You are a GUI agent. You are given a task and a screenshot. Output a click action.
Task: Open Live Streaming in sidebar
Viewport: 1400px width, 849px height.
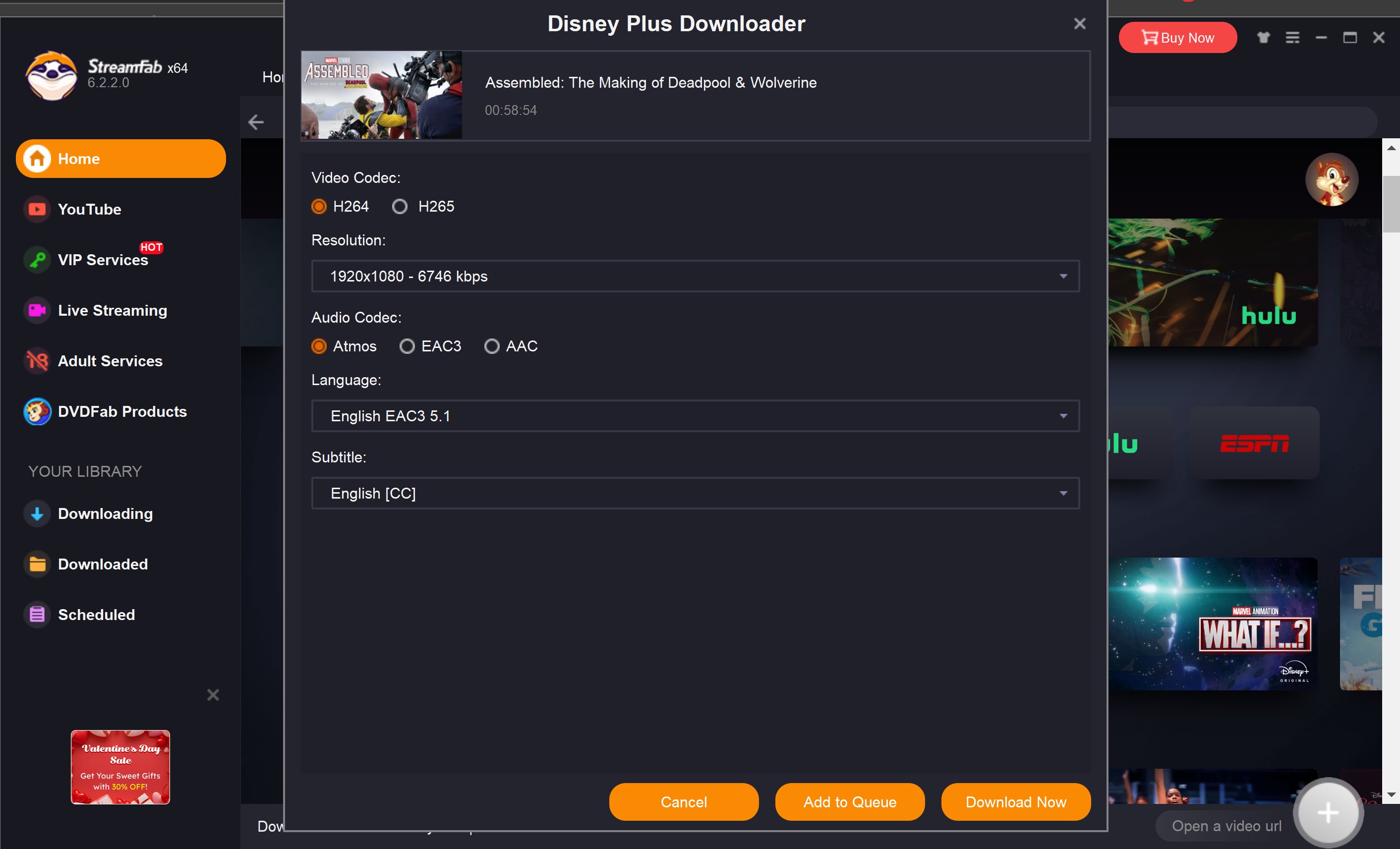121,310
